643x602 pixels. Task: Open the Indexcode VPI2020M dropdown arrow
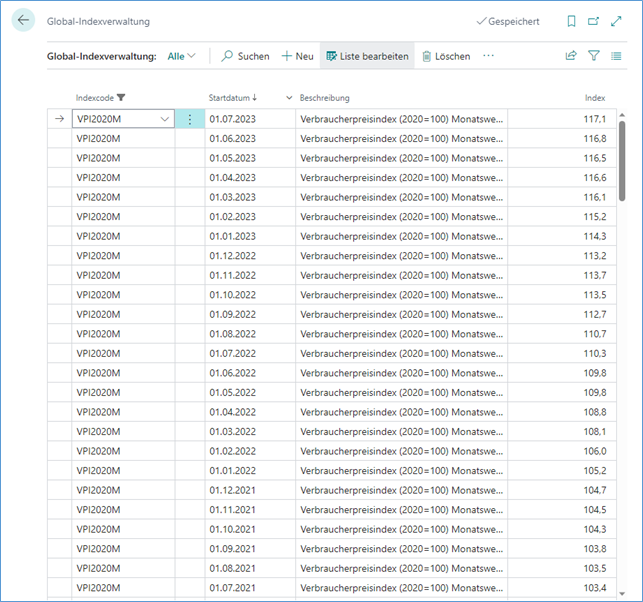click(x=164, y=119)
